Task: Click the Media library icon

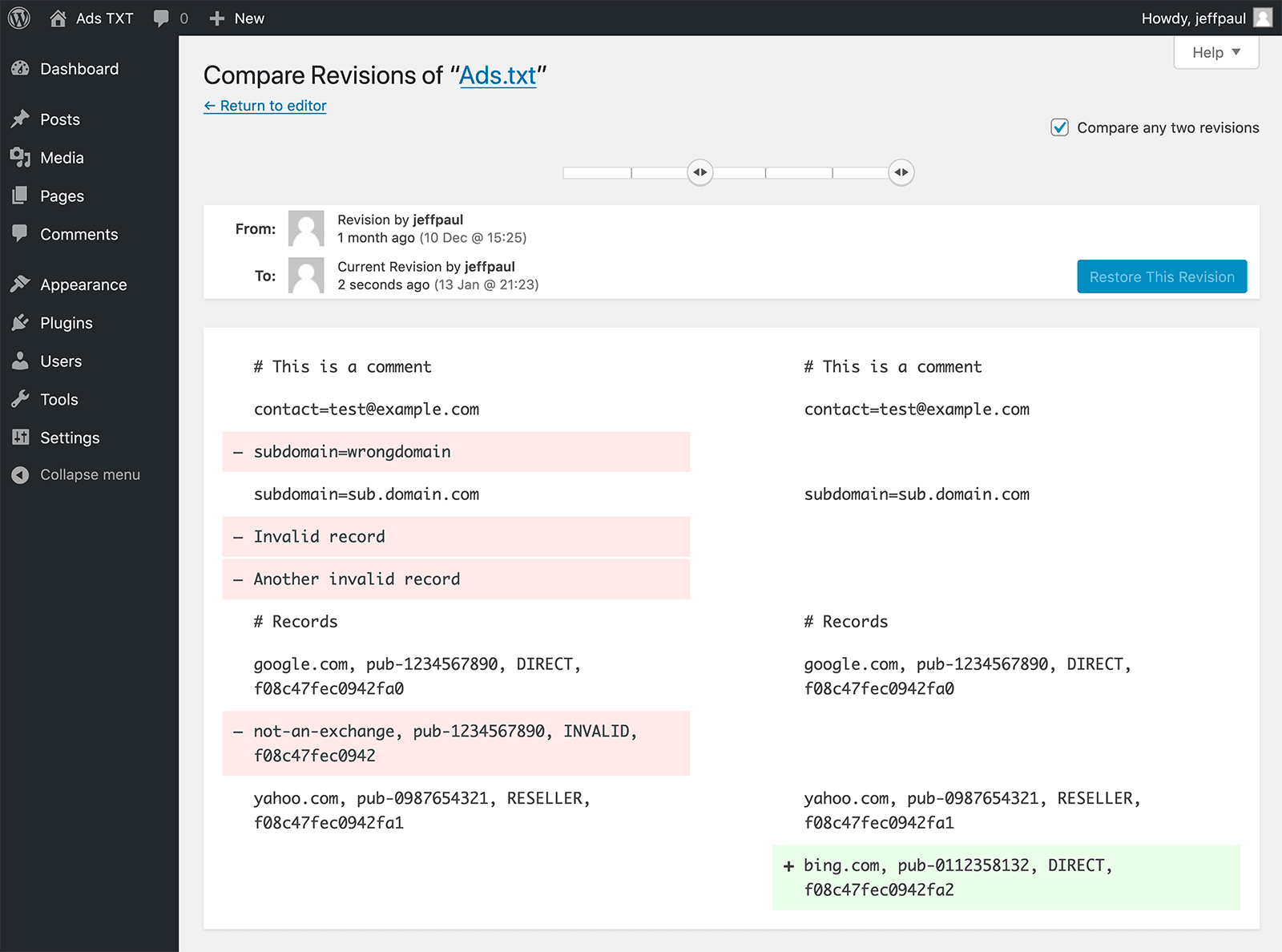Action: [x=20, y=158]
